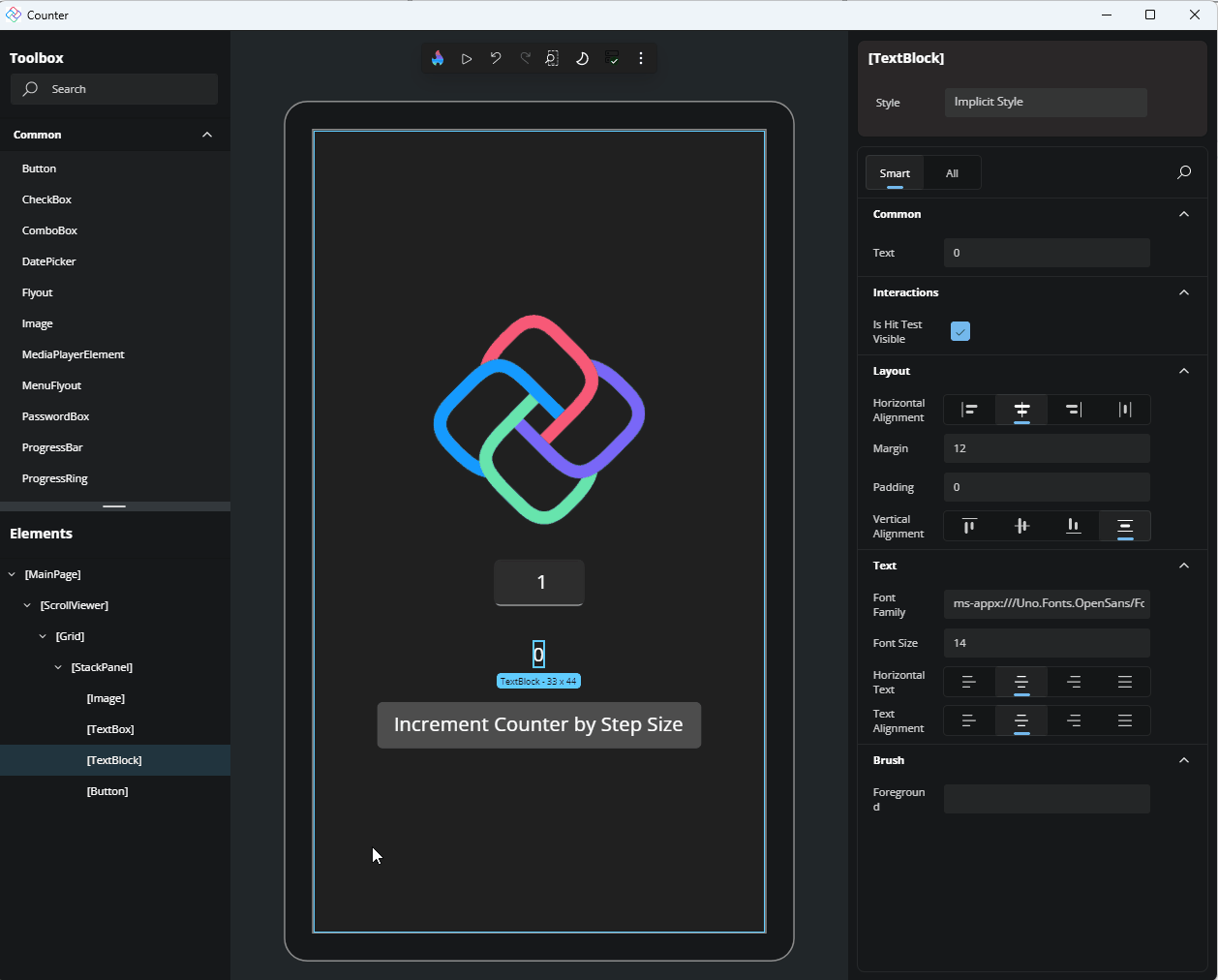Switch to the All properties tab
1218x980 pixels.
coord(952,173)
